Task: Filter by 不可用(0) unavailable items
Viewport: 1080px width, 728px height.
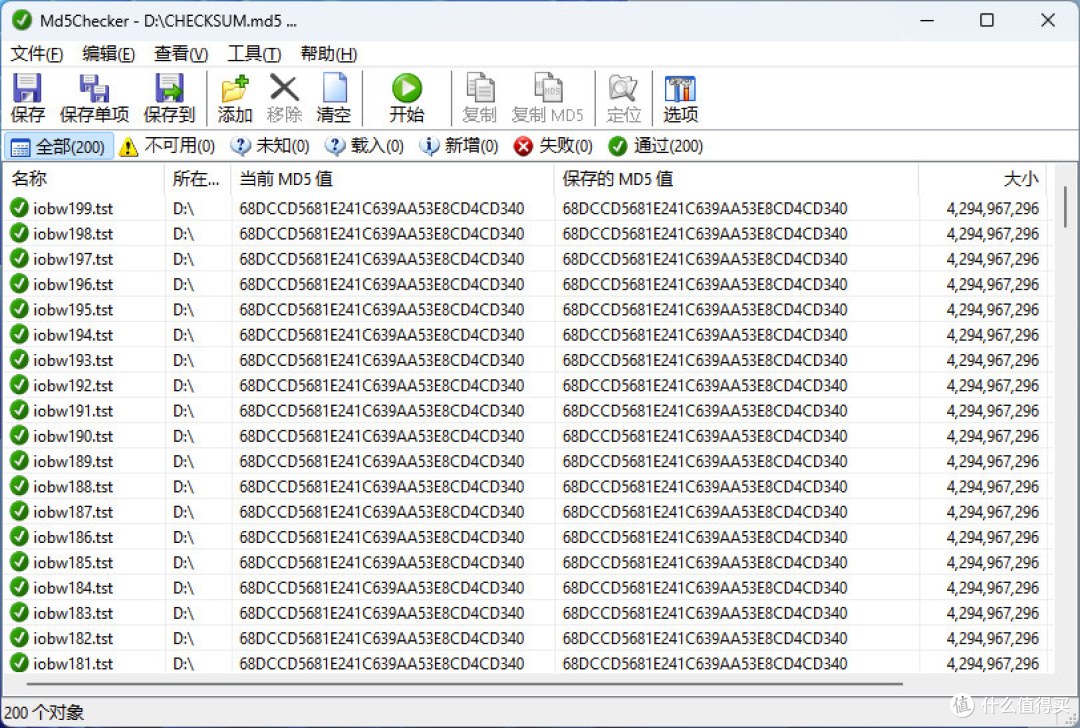Action: 167,146
